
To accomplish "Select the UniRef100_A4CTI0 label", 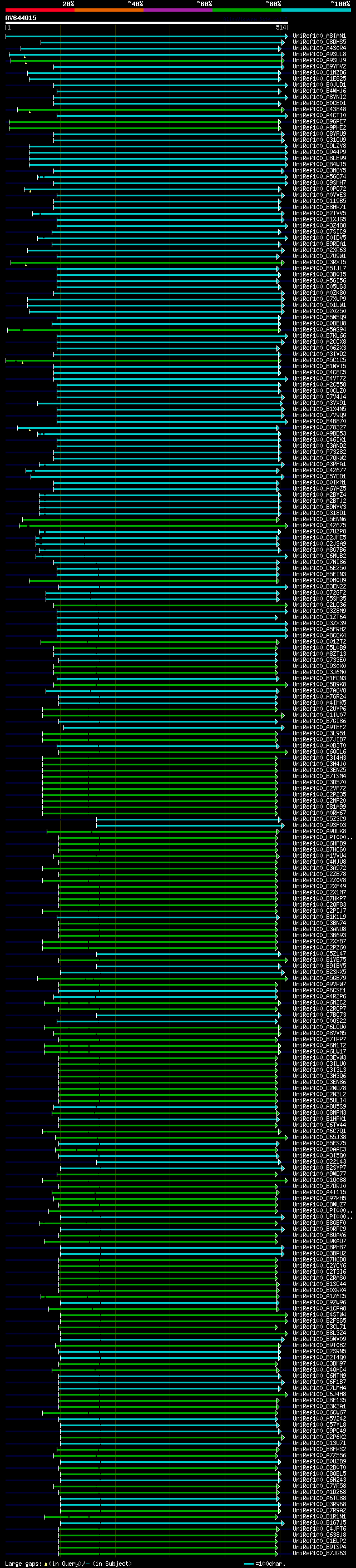I will [x=319, y=116].
